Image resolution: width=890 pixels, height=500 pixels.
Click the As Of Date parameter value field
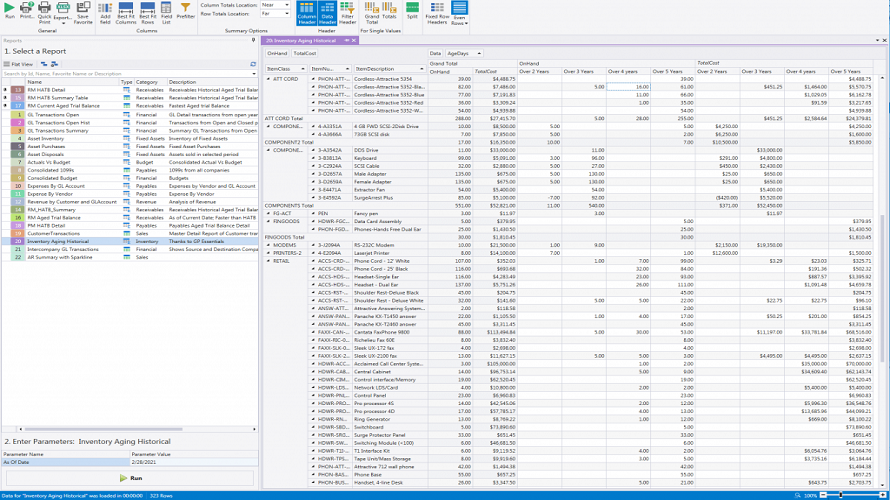[x=194, y=462]
